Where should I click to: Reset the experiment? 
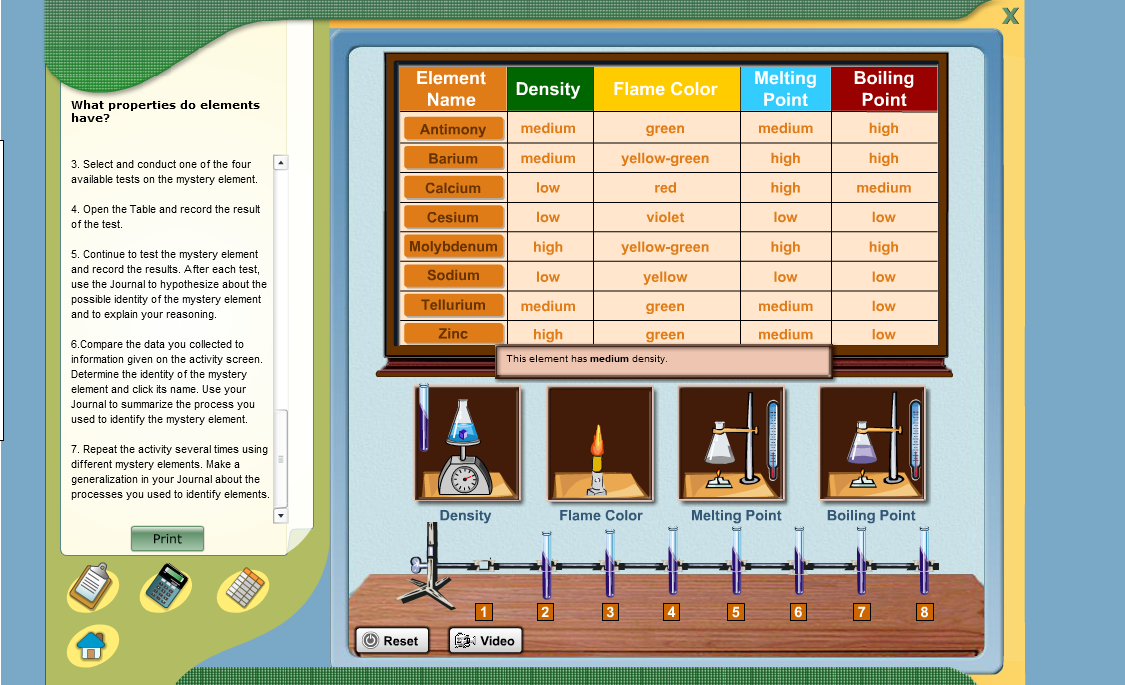pyautogui.click(x=392, y=640)
